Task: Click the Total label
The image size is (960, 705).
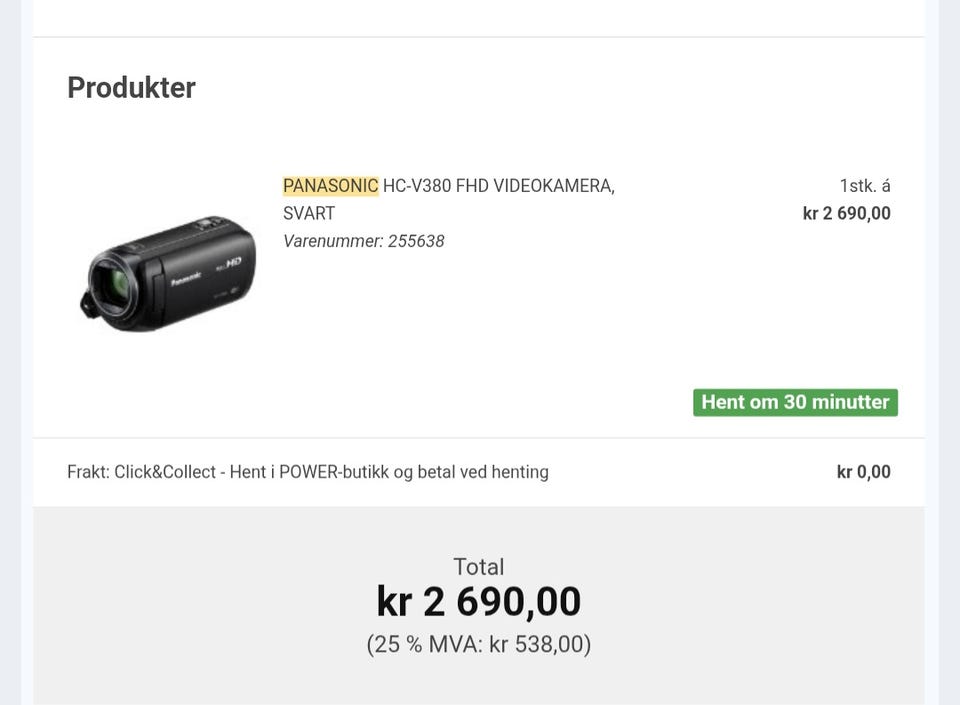Action: (479, 567)
